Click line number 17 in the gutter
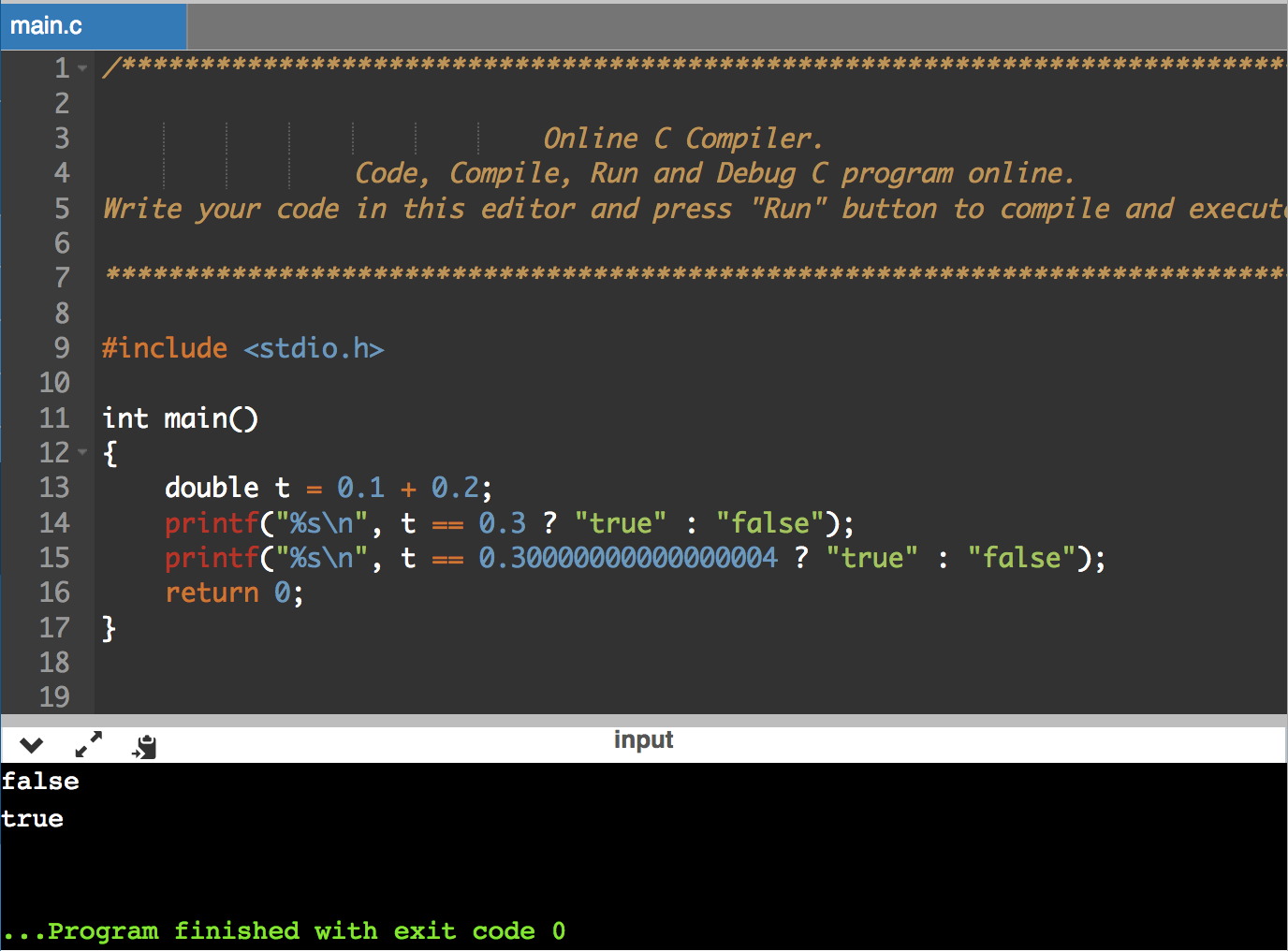 [54, 628]
